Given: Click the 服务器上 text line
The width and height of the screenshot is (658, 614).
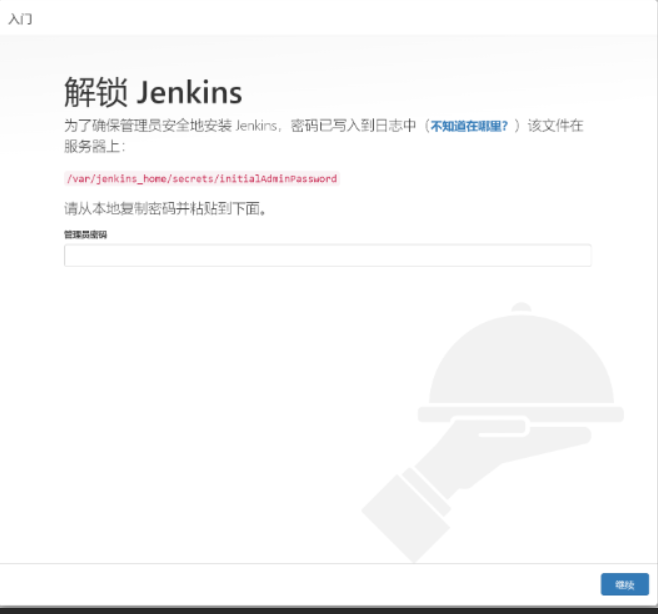Looking at the screenshot, I should point(94,145).
